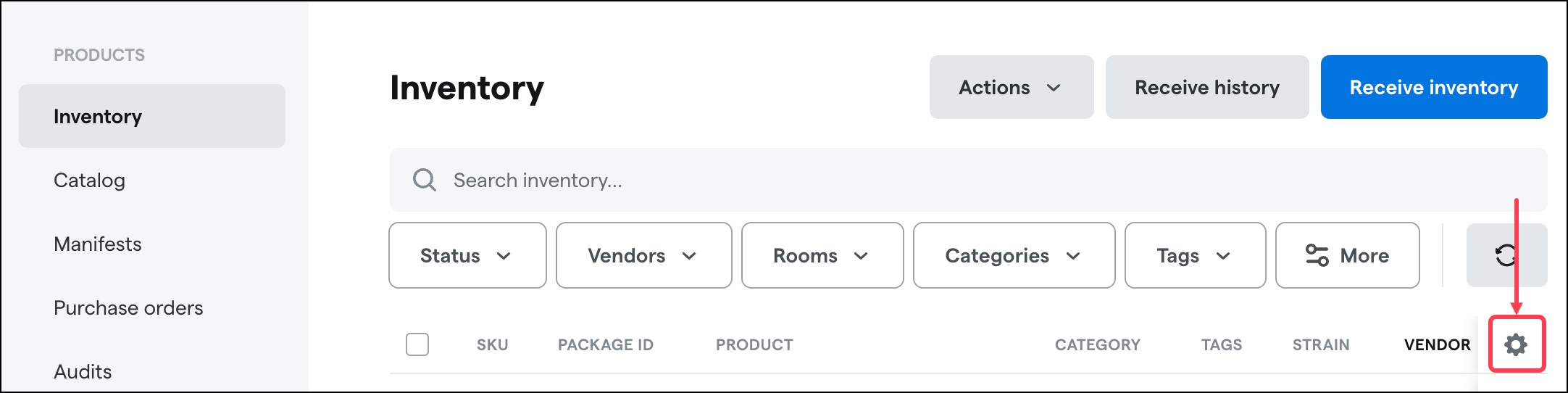Expand the Rooms filter dropdown
Viewport: 1568px width, 393px height.
point(822,255)
